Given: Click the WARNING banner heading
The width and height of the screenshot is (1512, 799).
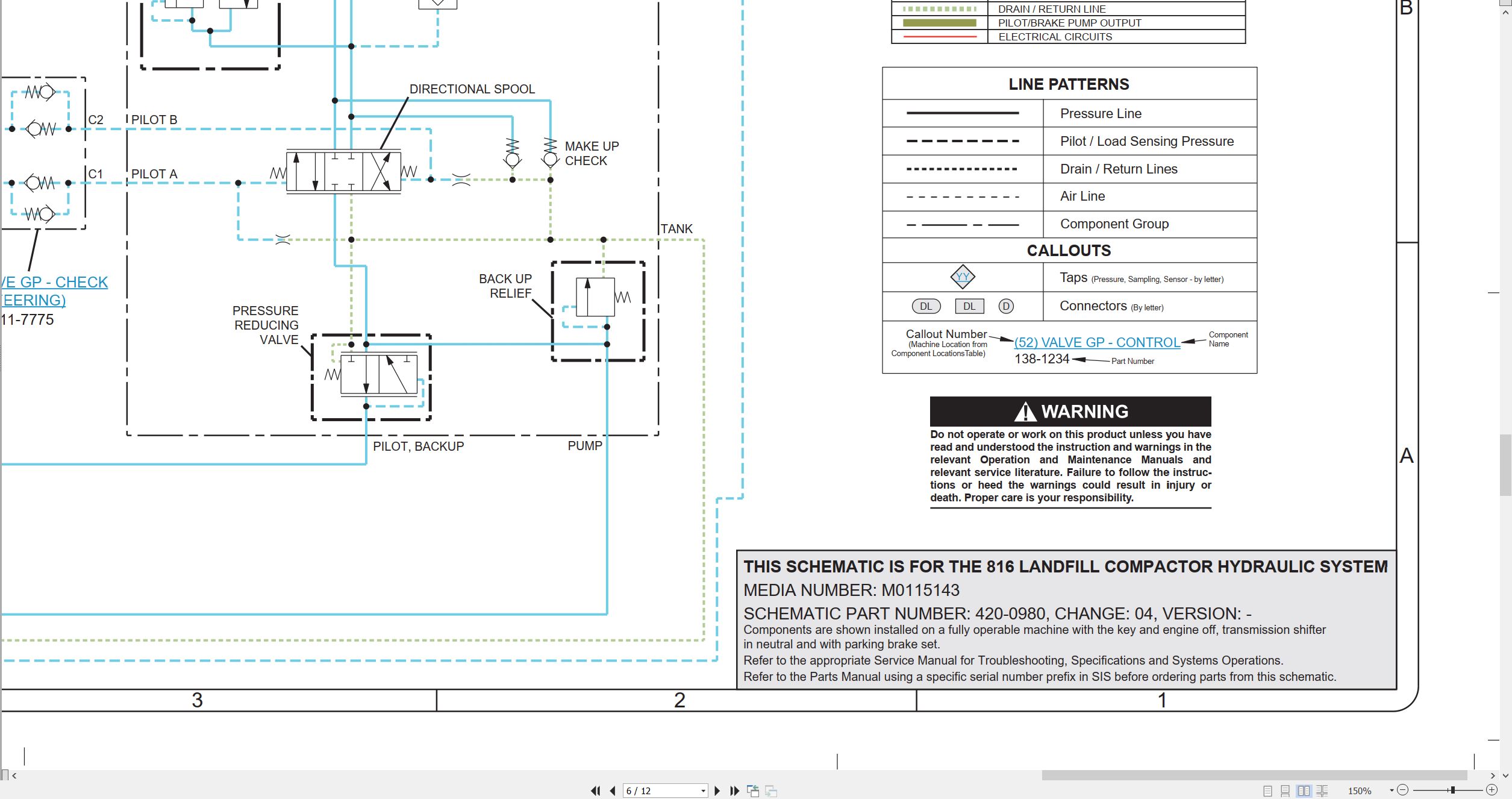Looking at the screenshot, I should click(1070, 412).
